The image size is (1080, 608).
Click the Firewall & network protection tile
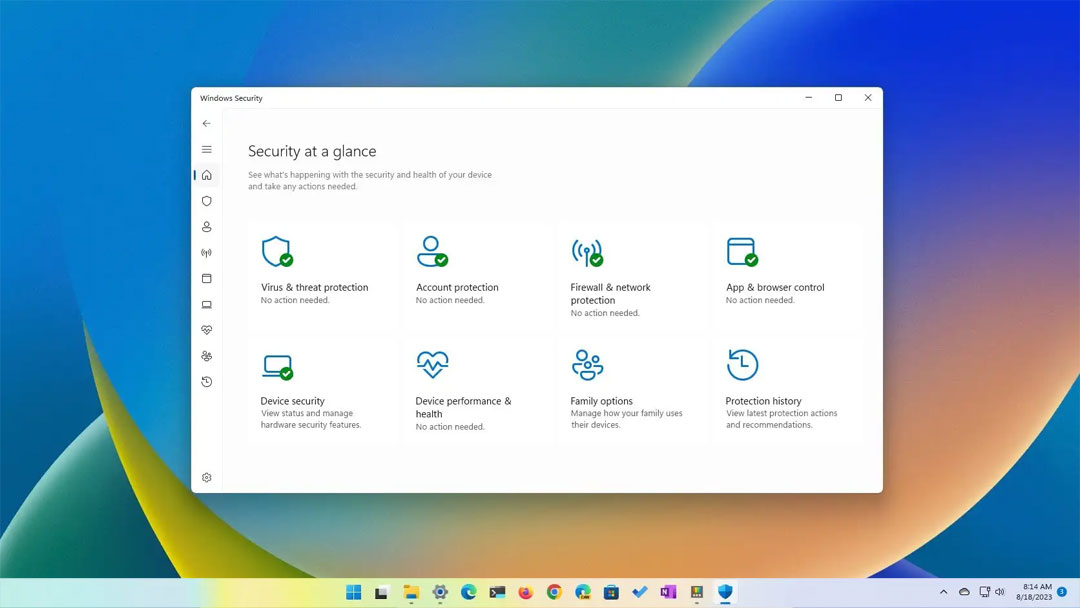633,275
